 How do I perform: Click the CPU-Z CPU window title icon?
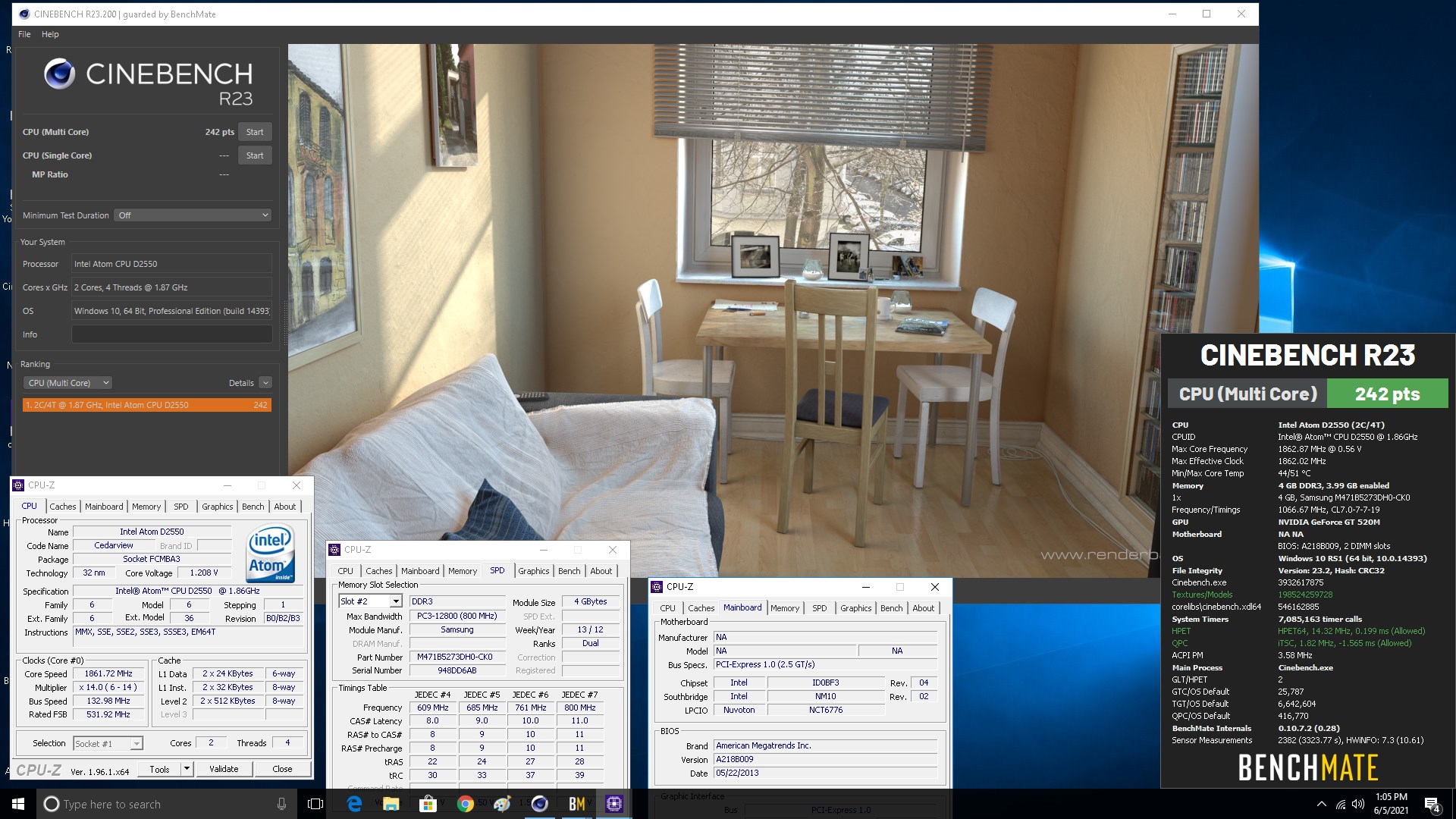tap(18, 485)
